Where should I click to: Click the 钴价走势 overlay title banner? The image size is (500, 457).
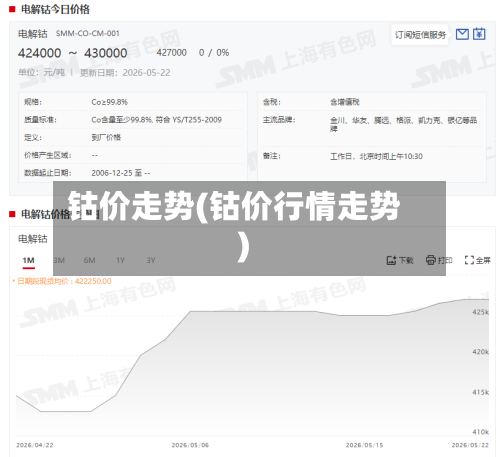(x=249, y=228)
